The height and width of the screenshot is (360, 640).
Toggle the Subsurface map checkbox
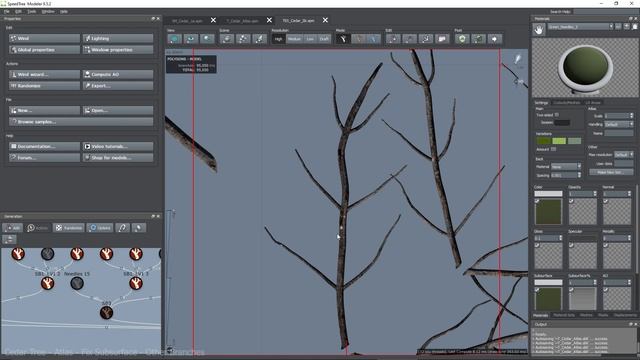point(537,290)
